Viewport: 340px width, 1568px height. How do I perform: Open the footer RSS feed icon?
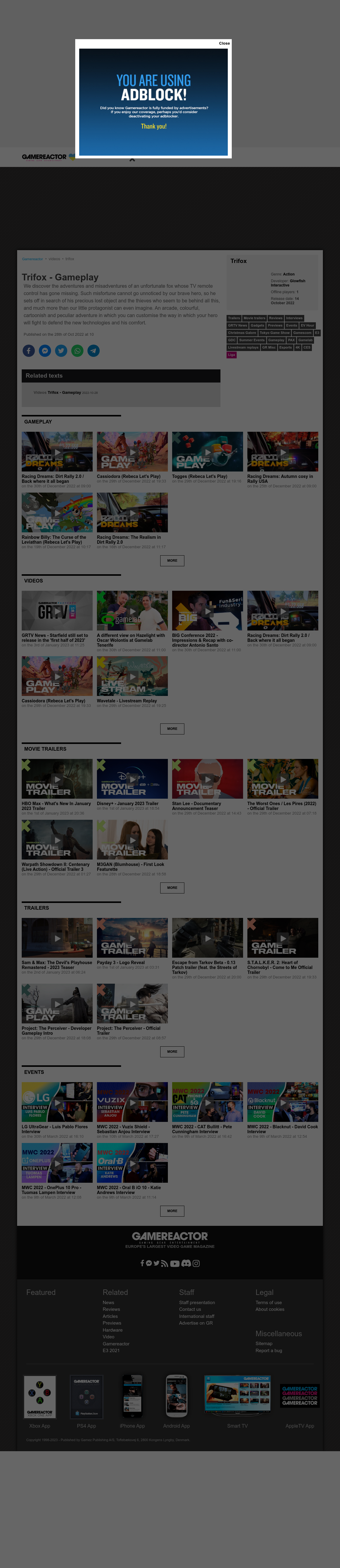pyautogui.click(x=164, y=1263)
